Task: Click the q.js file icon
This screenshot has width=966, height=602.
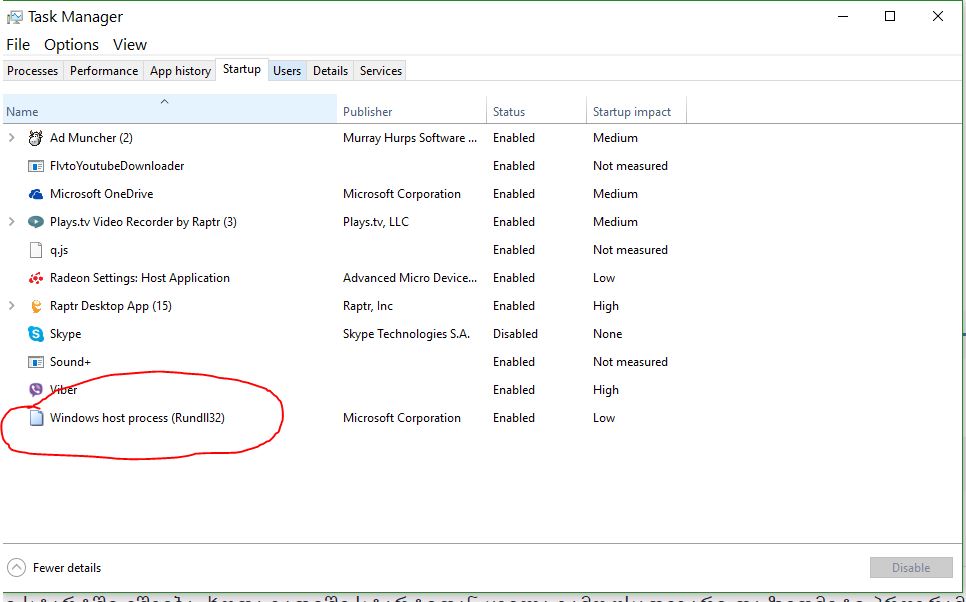Action: [x=36, y=250]
